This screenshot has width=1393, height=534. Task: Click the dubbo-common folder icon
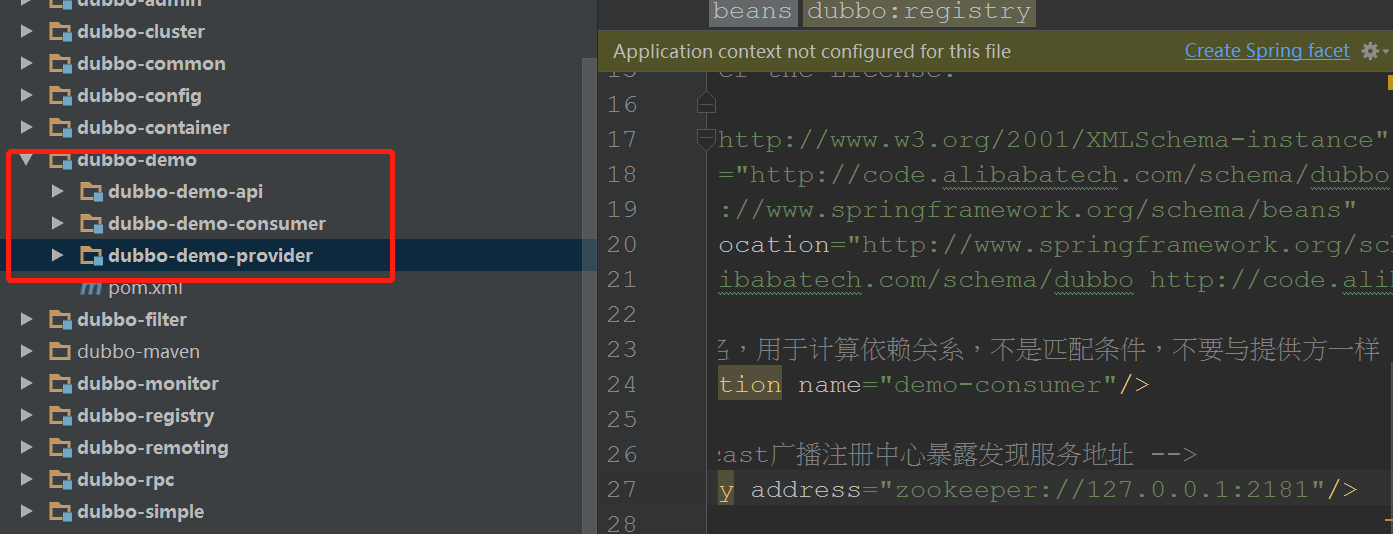click(61, 64)
